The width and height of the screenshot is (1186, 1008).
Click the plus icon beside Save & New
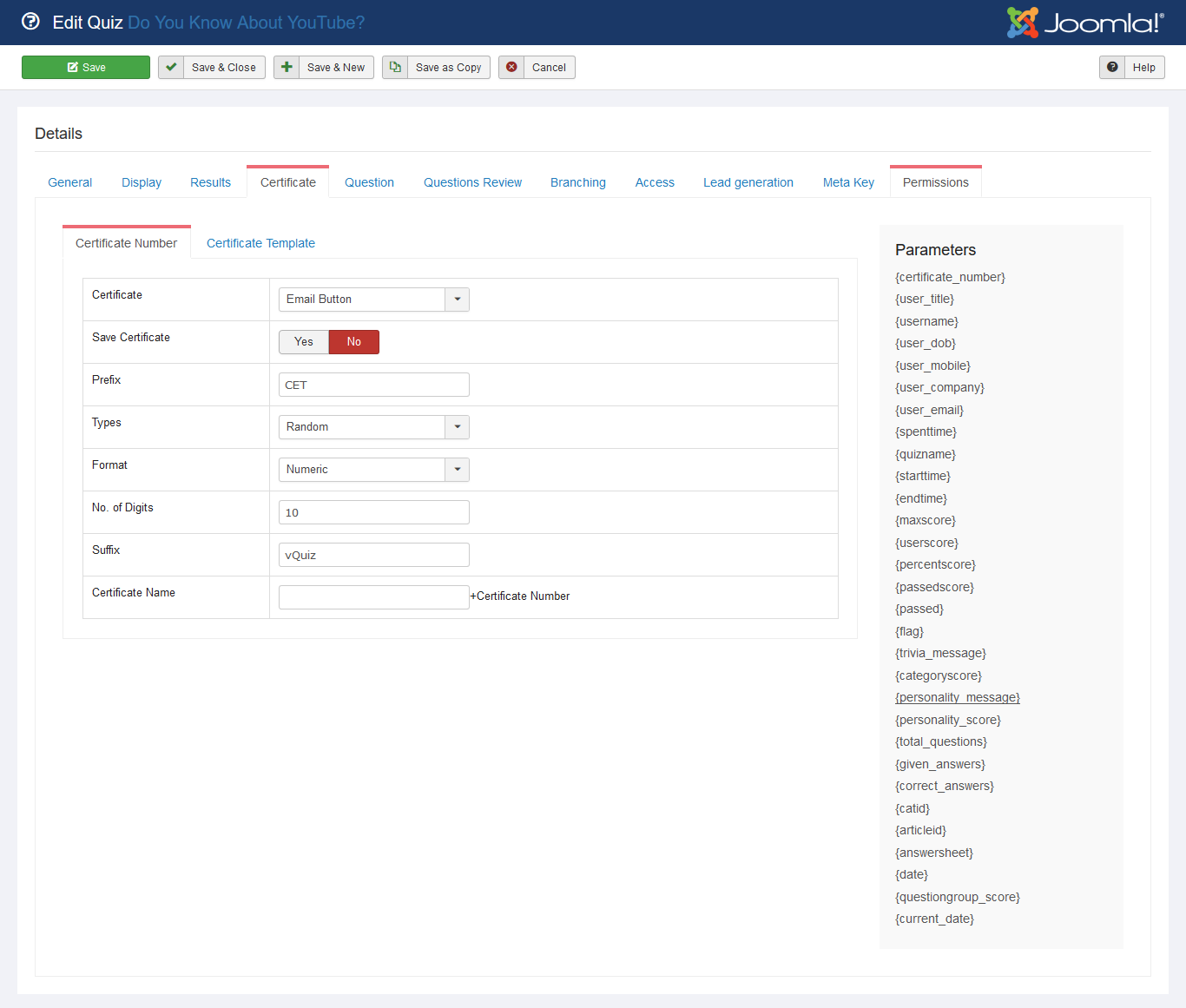coord(287,68)
